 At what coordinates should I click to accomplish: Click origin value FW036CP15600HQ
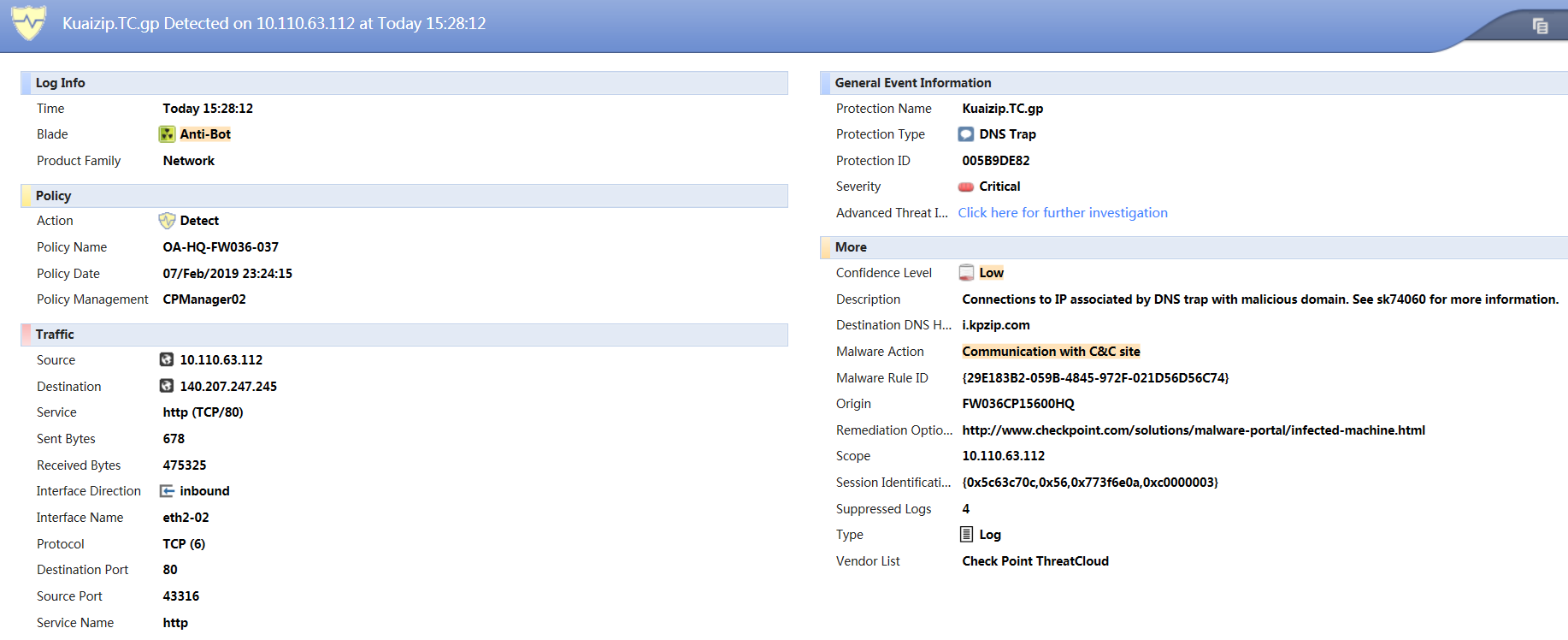1018,404
